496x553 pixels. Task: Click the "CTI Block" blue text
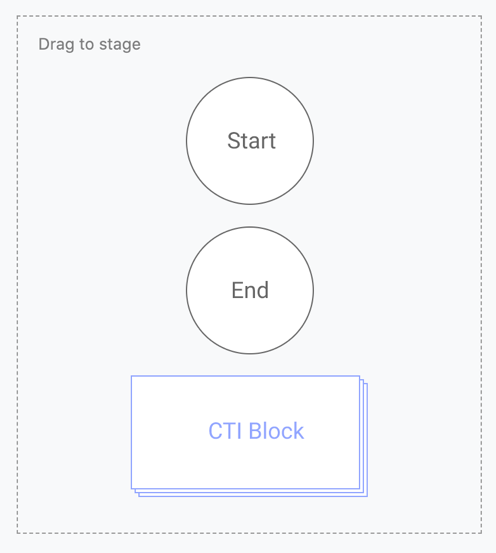256,431
